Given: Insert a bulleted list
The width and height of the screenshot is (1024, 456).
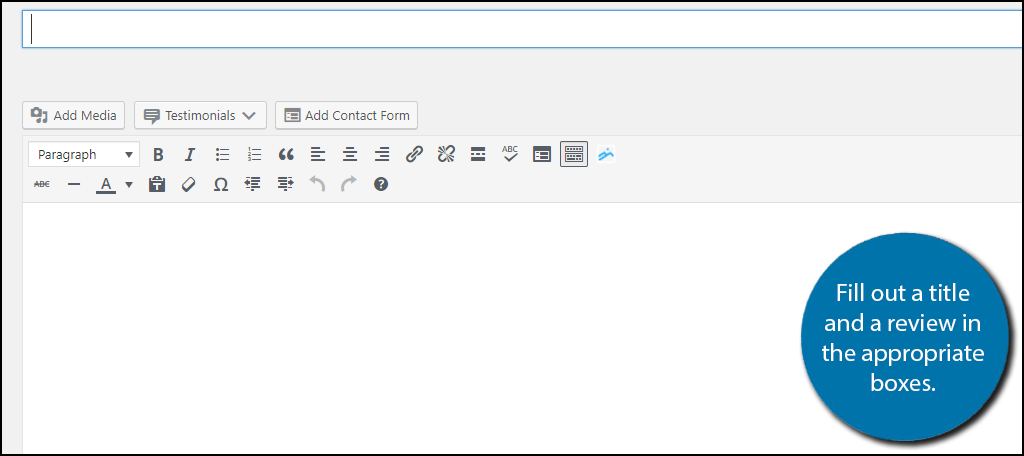Looking at the screenshot, I should 223,155.
